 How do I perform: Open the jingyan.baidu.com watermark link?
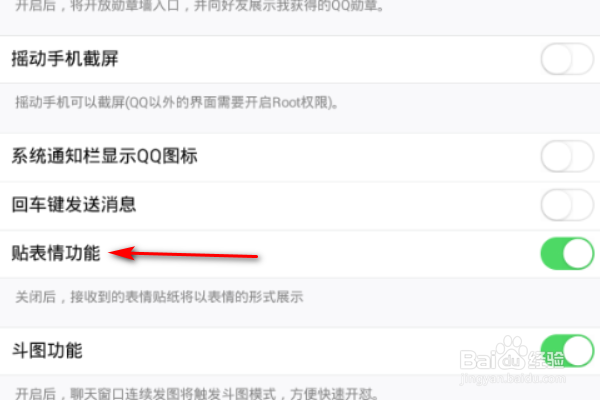pyautogui.click(x=513, y=379)
